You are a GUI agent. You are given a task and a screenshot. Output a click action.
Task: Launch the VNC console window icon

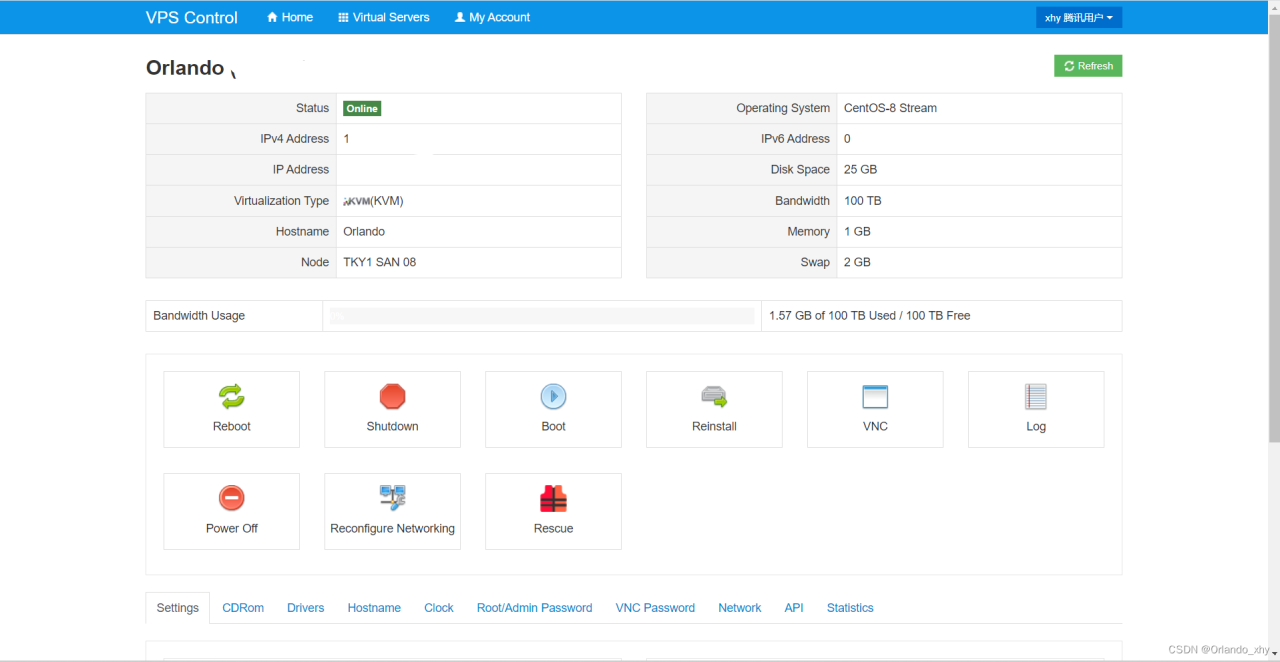tap(875, 397)
